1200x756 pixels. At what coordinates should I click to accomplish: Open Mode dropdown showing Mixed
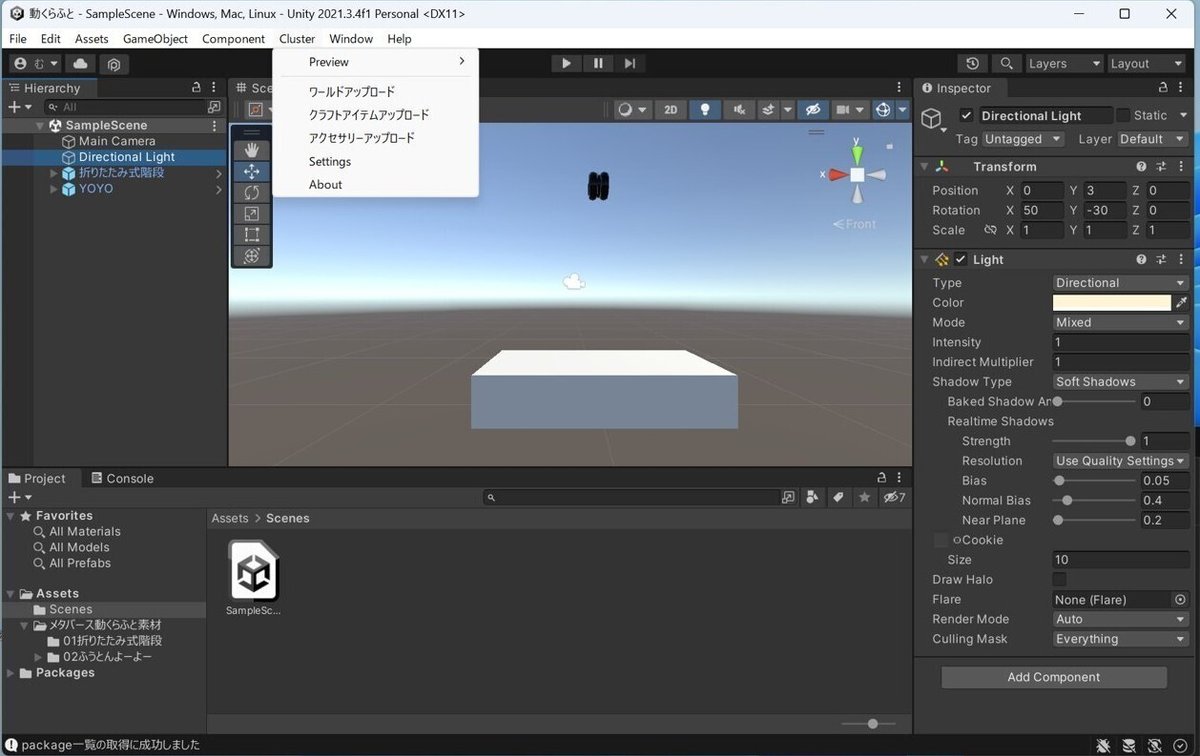pyautogui.click(x=1120, y=322)
